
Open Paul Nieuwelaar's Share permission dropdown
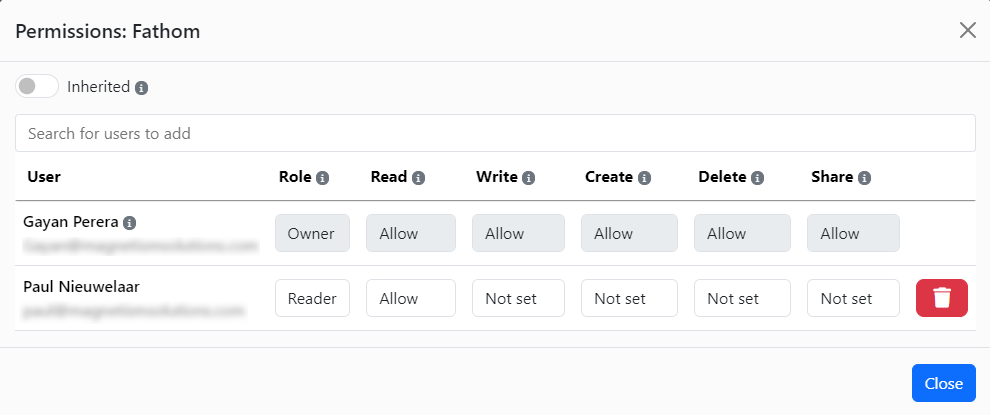pos(853,298)
